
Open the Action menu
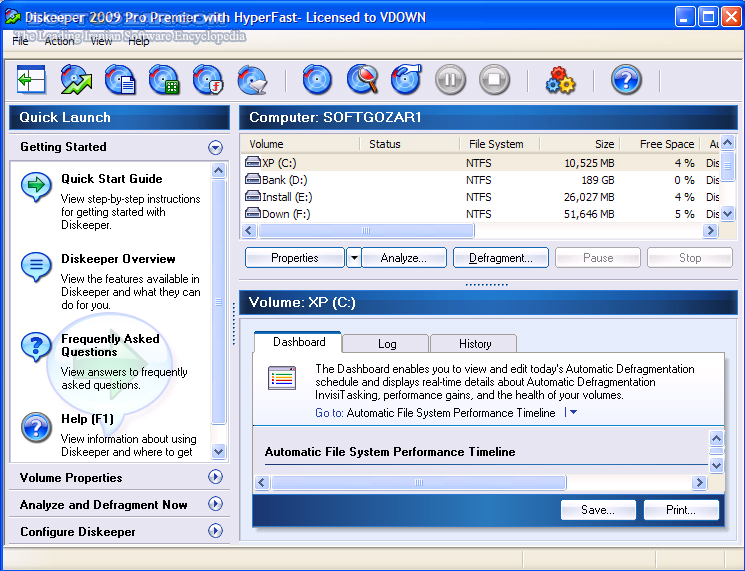pyautogui.click(x=59, y=41)
